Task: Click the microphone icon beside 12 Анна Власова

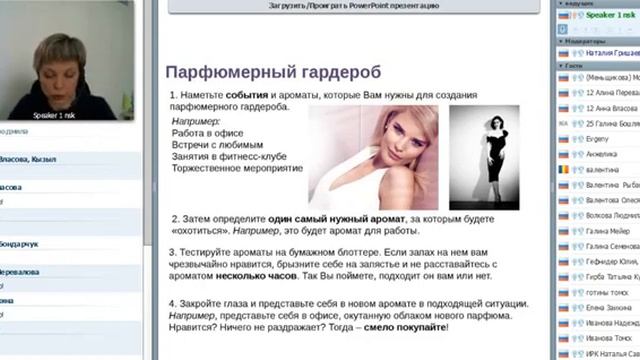Action: click(575, 109)
